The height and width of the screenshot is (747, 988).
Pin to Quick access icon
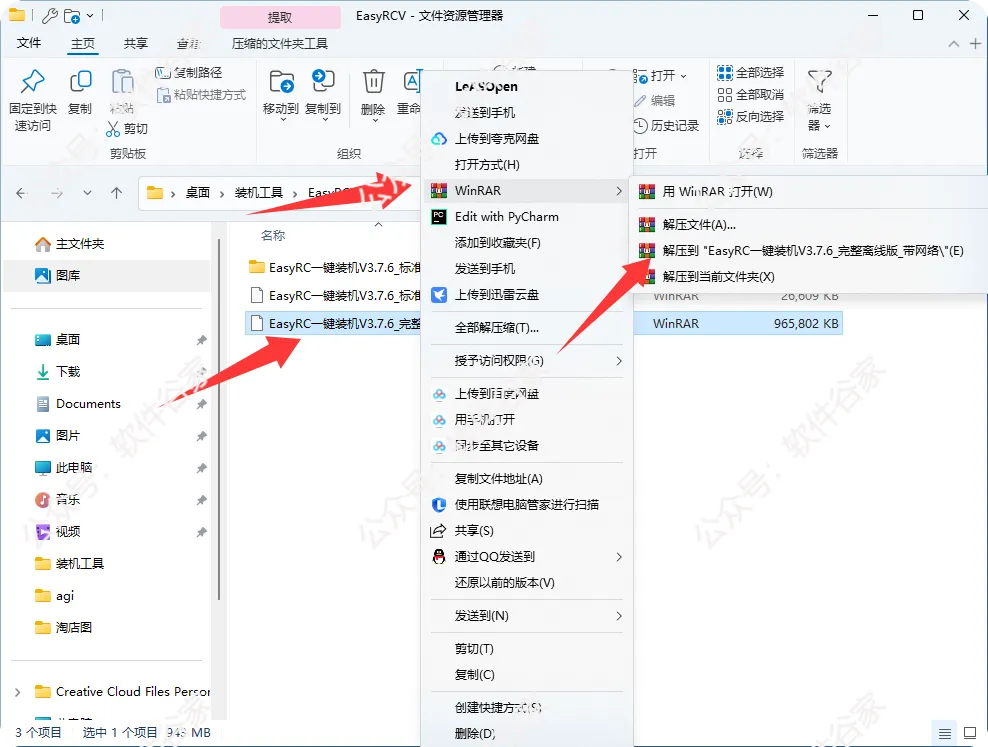tap(33, 82)
